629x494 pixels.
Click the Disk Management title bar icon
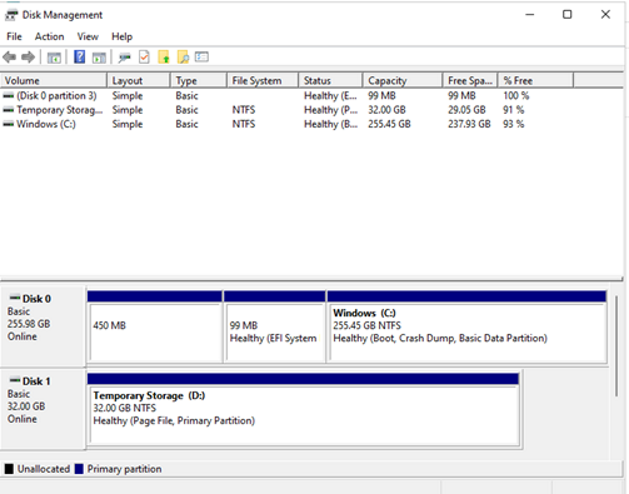tap(11, 15)
